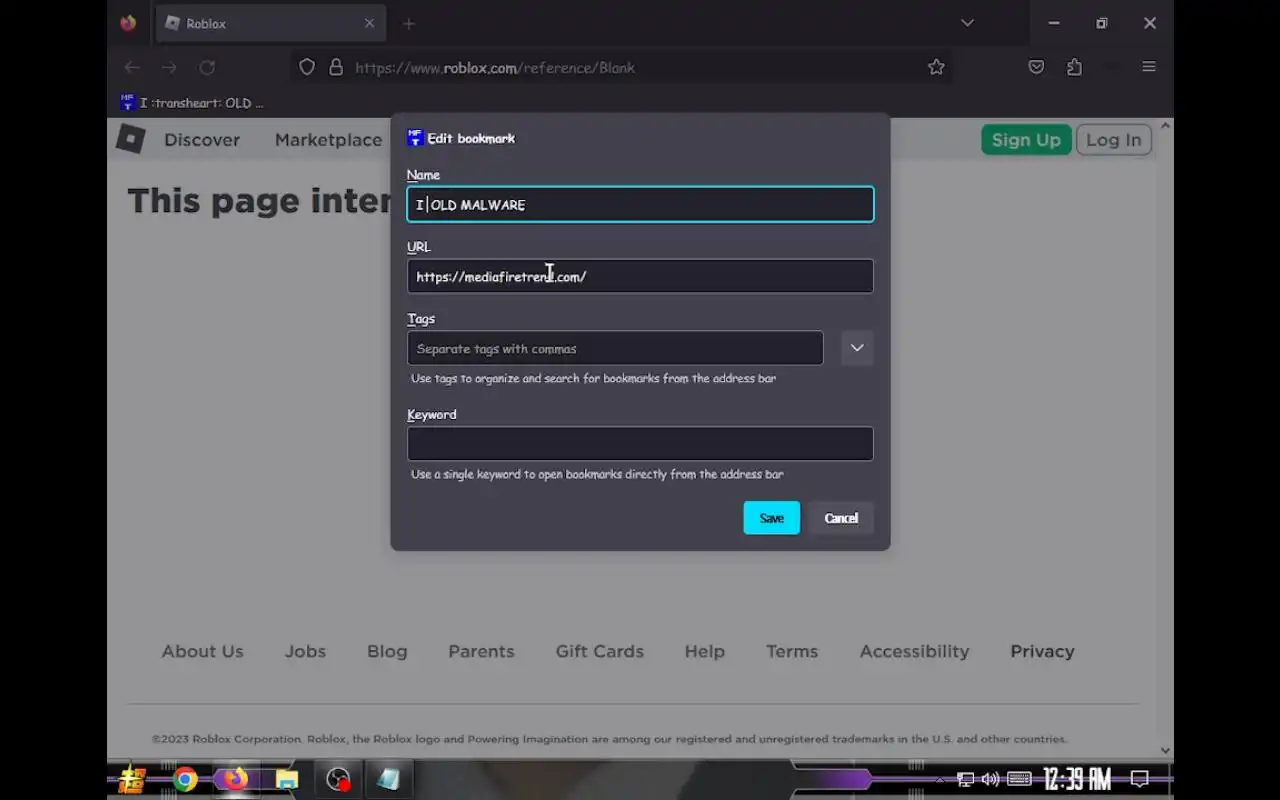This screenshot has width=1280, height=800.
Task: Close the Roblox tab
Action: [369, 23]
